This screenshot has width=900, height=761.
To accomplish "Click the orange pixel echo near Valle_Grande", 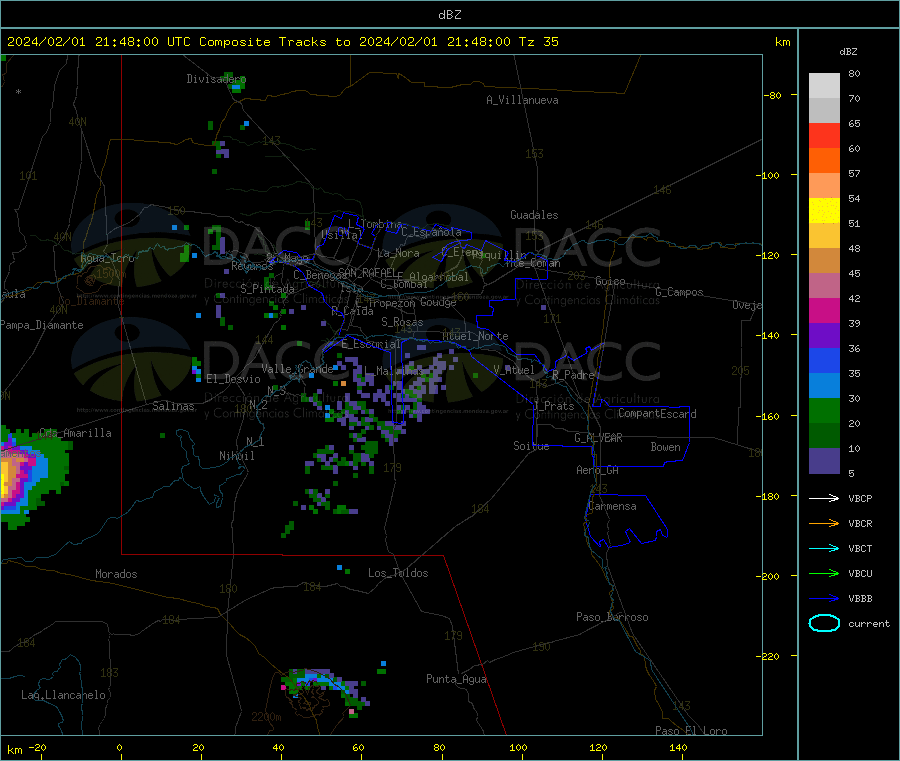I will [343, 383].
